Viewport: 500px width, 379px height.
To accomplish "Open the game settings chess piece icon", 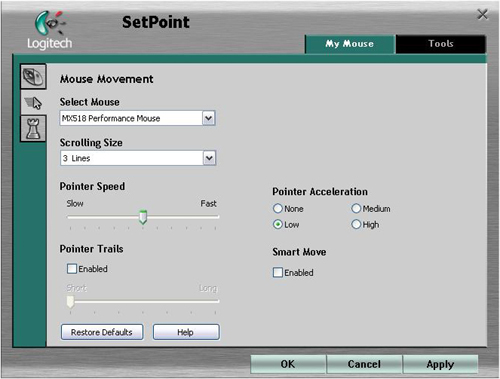I will pyautogui.click(x=33, y=129).
